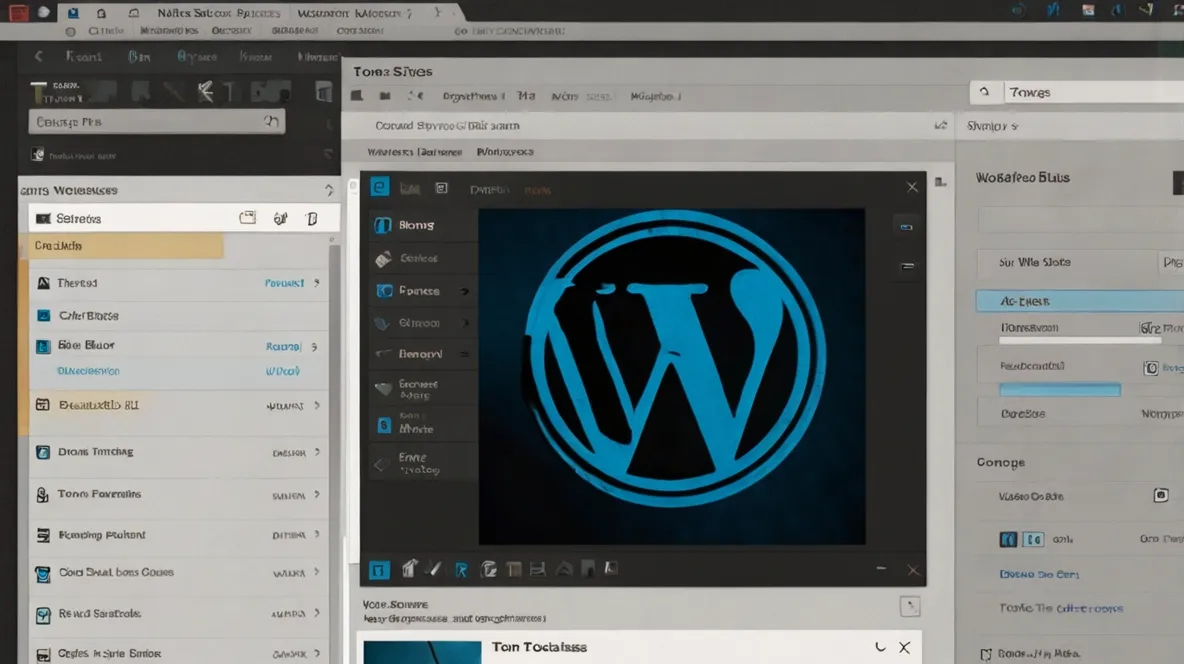Click the WordPress logo image preview
The image size is (1184, 664).
672,376
